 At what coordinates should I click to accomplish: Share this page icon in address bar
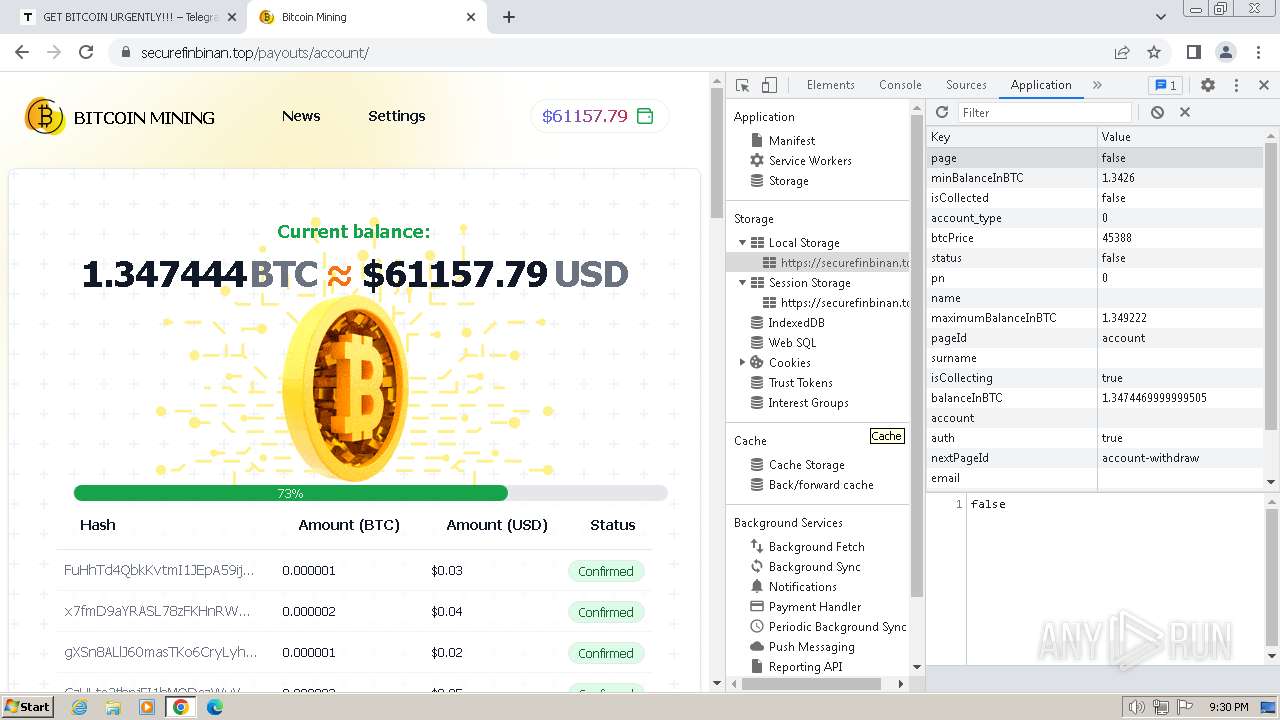tap(1122, 52)
